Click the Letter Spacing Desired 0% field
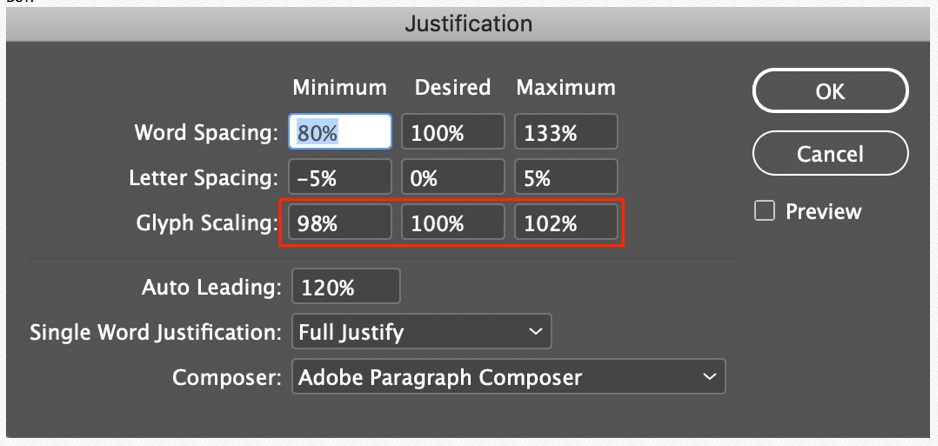Image resolution: width=938 pixels, height=446 pixels. [x=453, y=179]
